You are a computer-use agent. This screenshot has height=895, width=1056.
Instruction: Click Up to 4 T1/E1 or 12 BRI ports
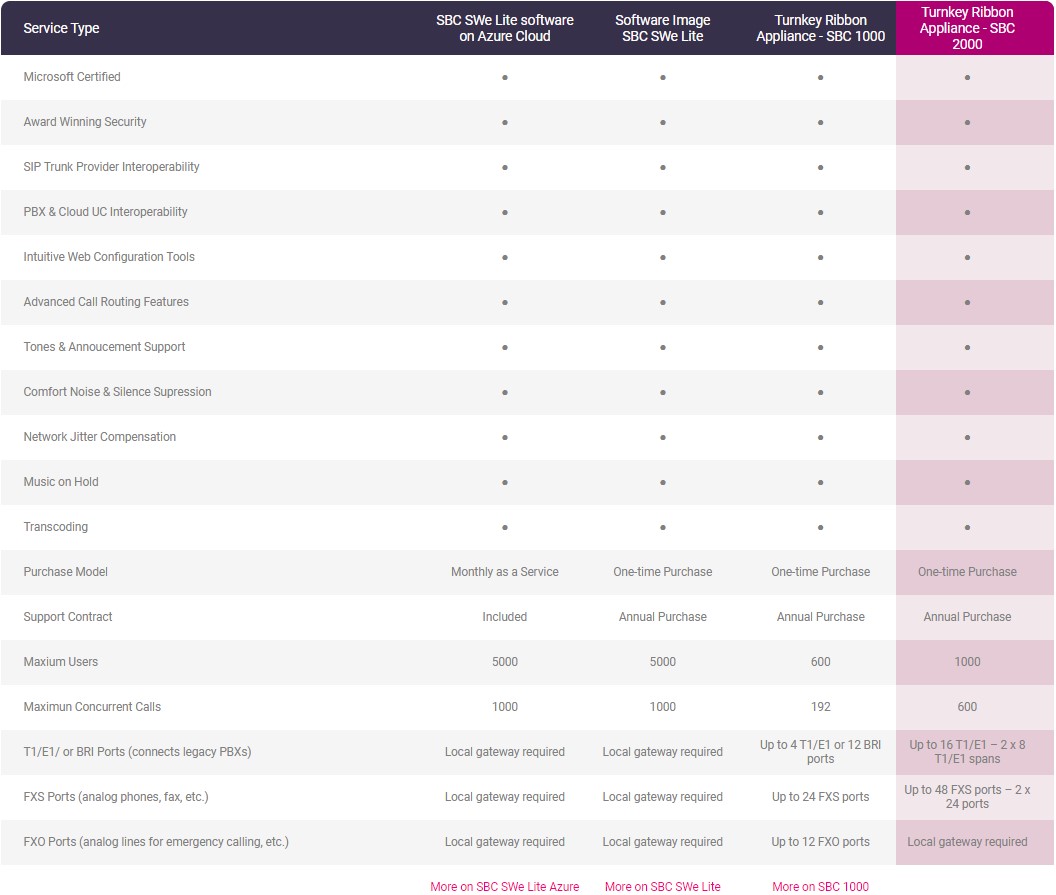pos(820,752)
